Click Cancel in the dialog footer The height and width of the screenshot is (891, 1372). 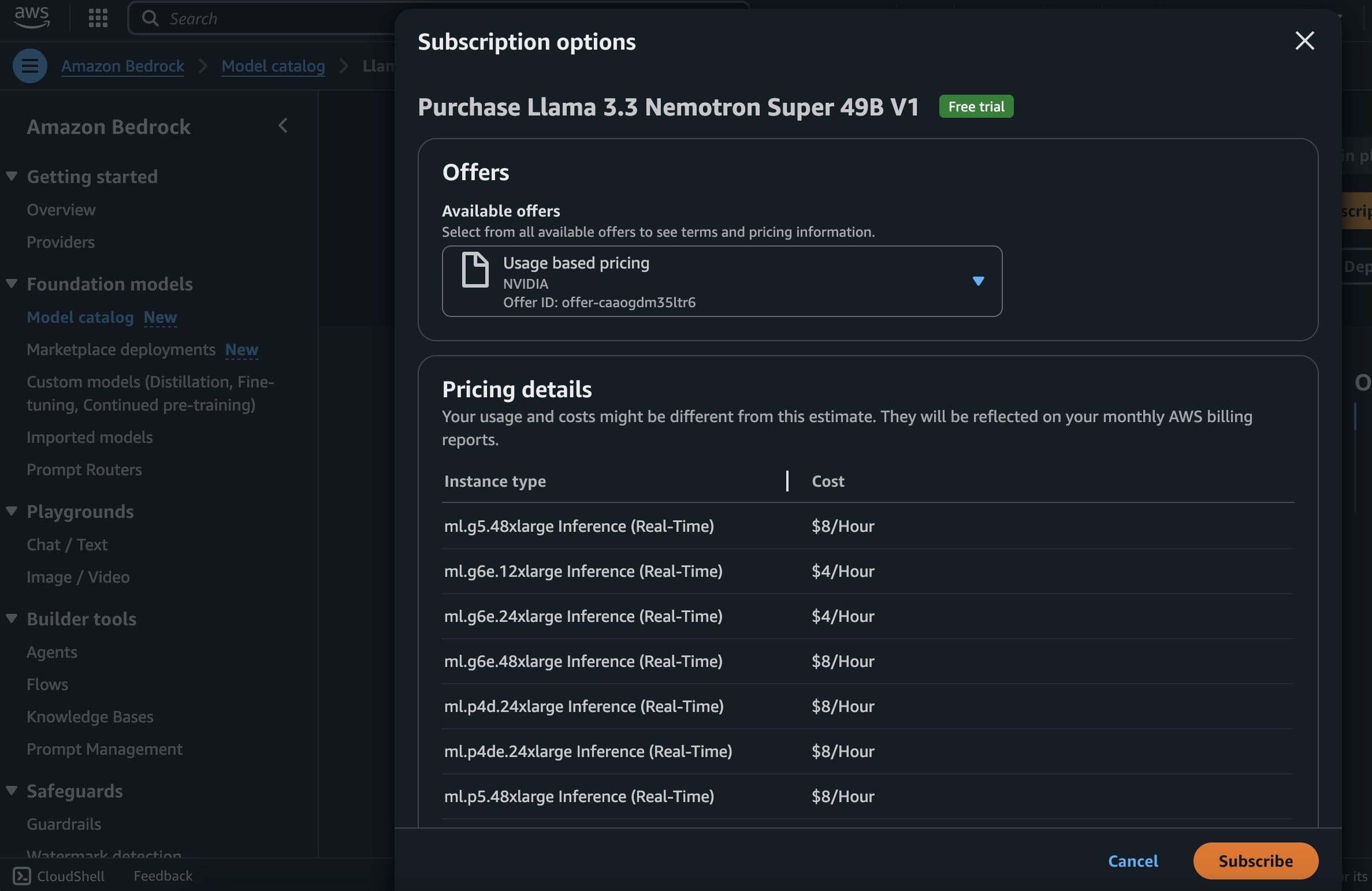1132,861
